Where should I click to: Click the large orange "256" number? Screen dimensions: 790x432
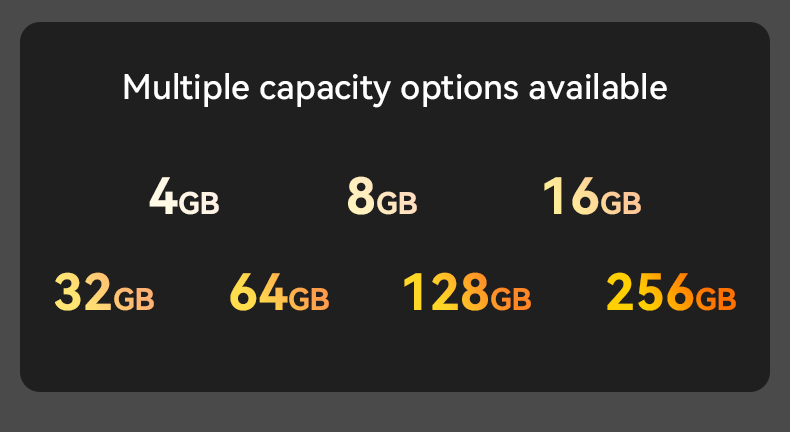click(650, 293)
